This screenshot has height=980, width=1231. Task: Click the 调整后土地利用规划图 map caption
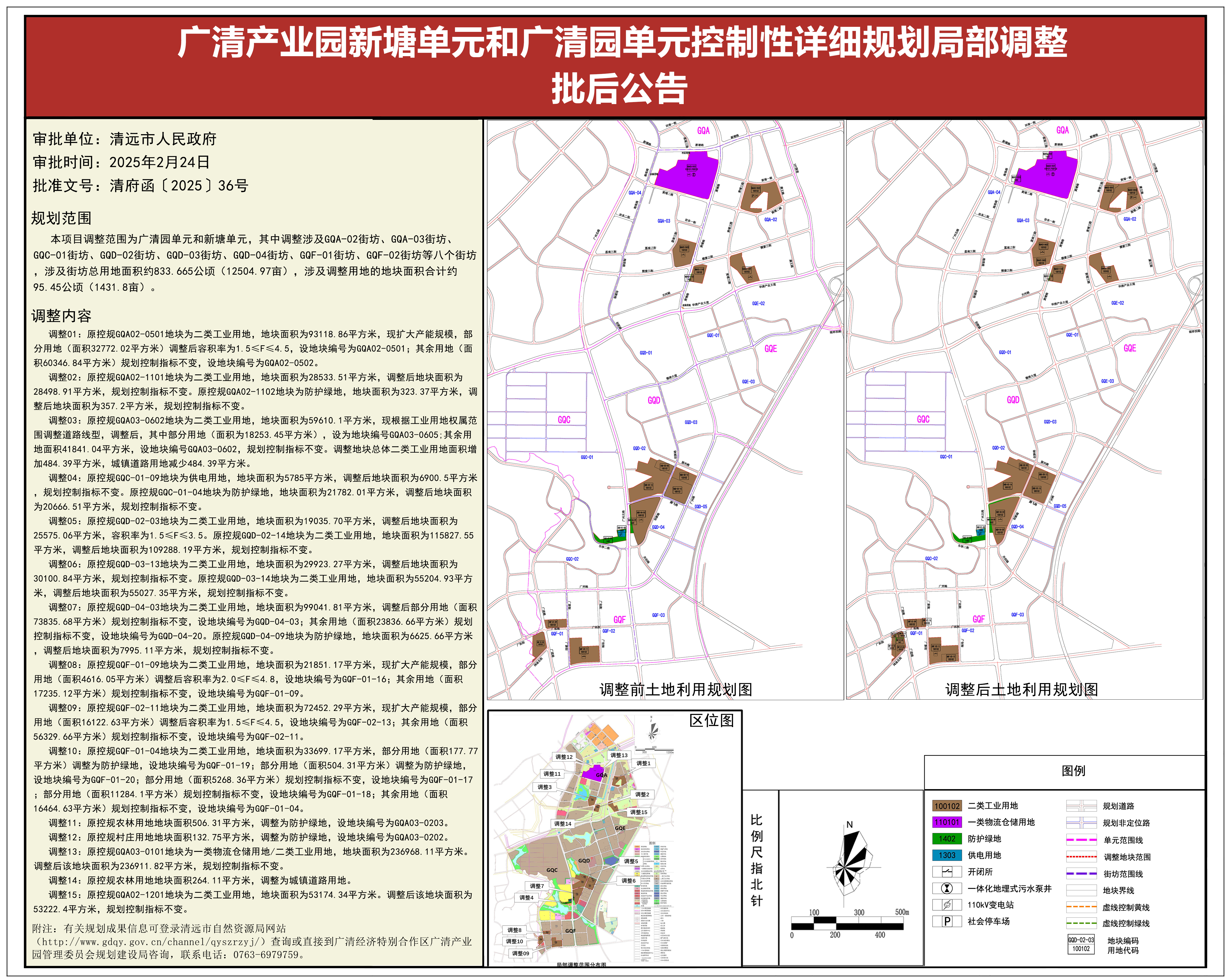coord(1022,689)
